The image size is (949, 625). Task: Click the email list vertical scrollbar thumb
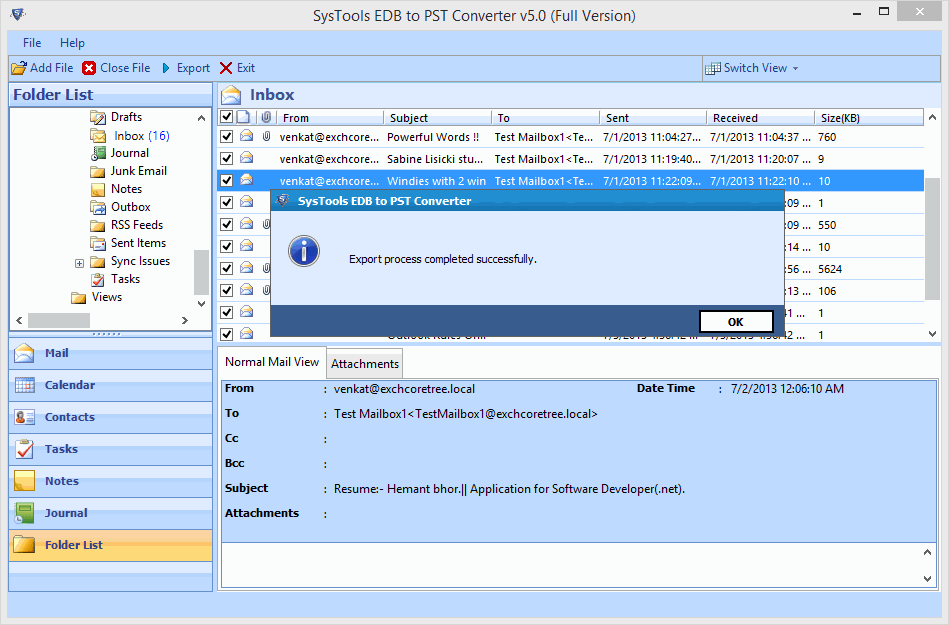932,239
